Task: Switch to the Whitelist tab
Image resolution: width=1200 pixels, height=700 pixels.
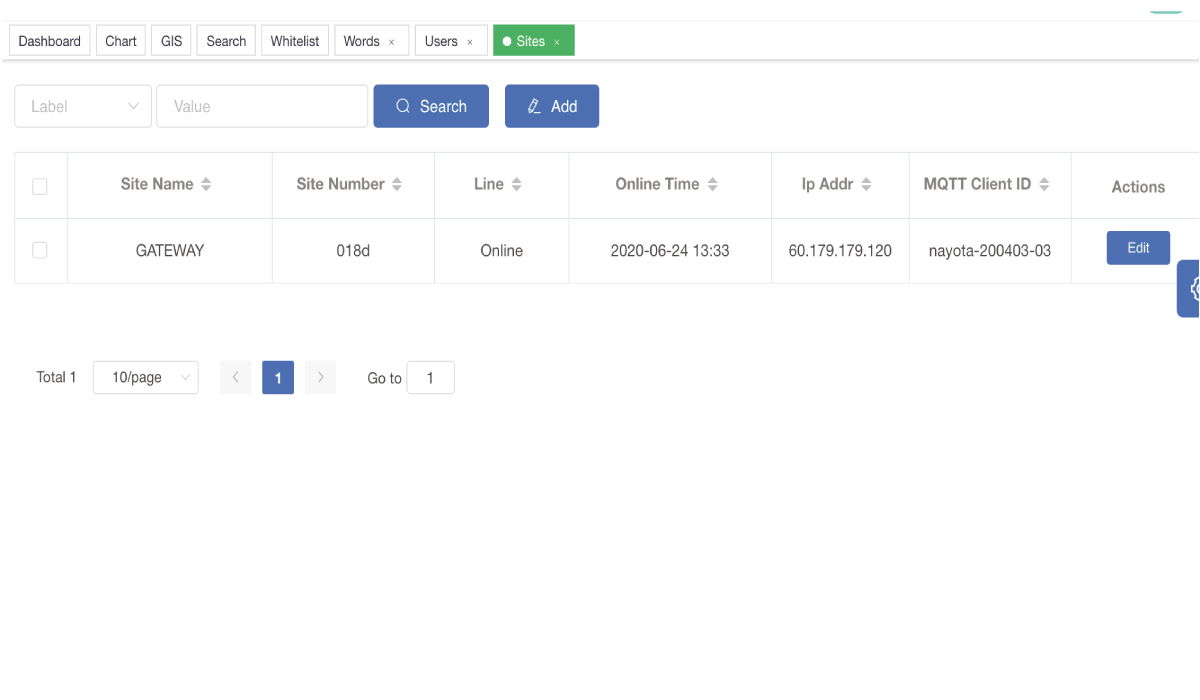Action: coord(295,41)
